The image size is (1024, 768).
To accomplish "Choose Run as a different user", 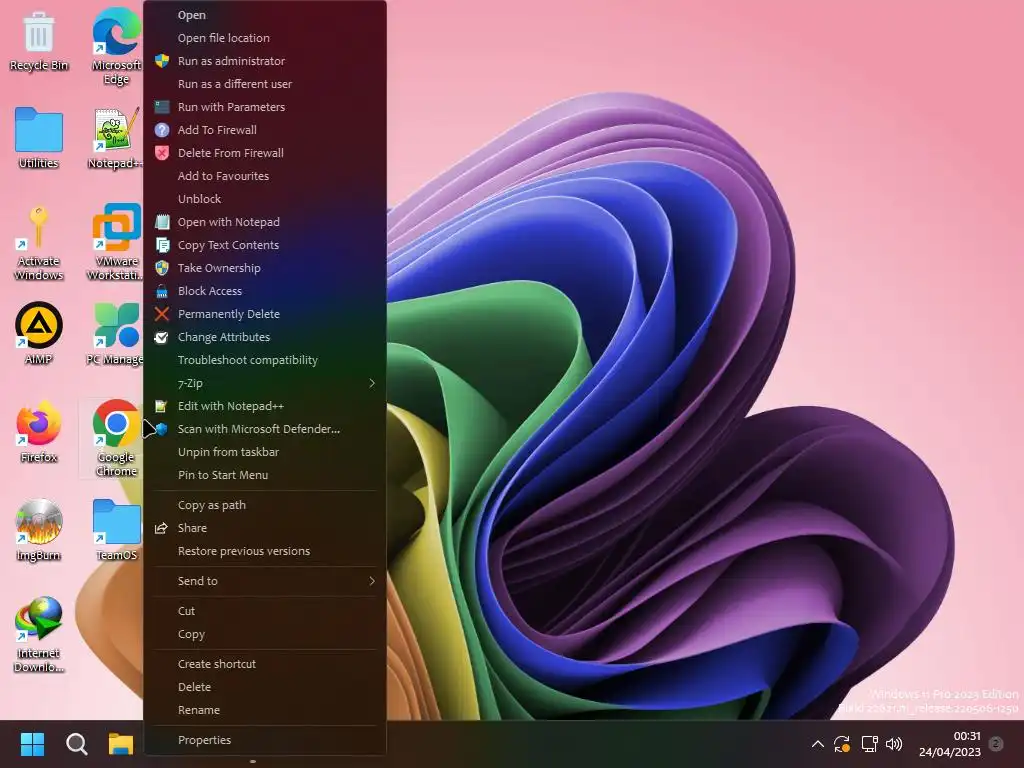I will (x=264, y=84).
